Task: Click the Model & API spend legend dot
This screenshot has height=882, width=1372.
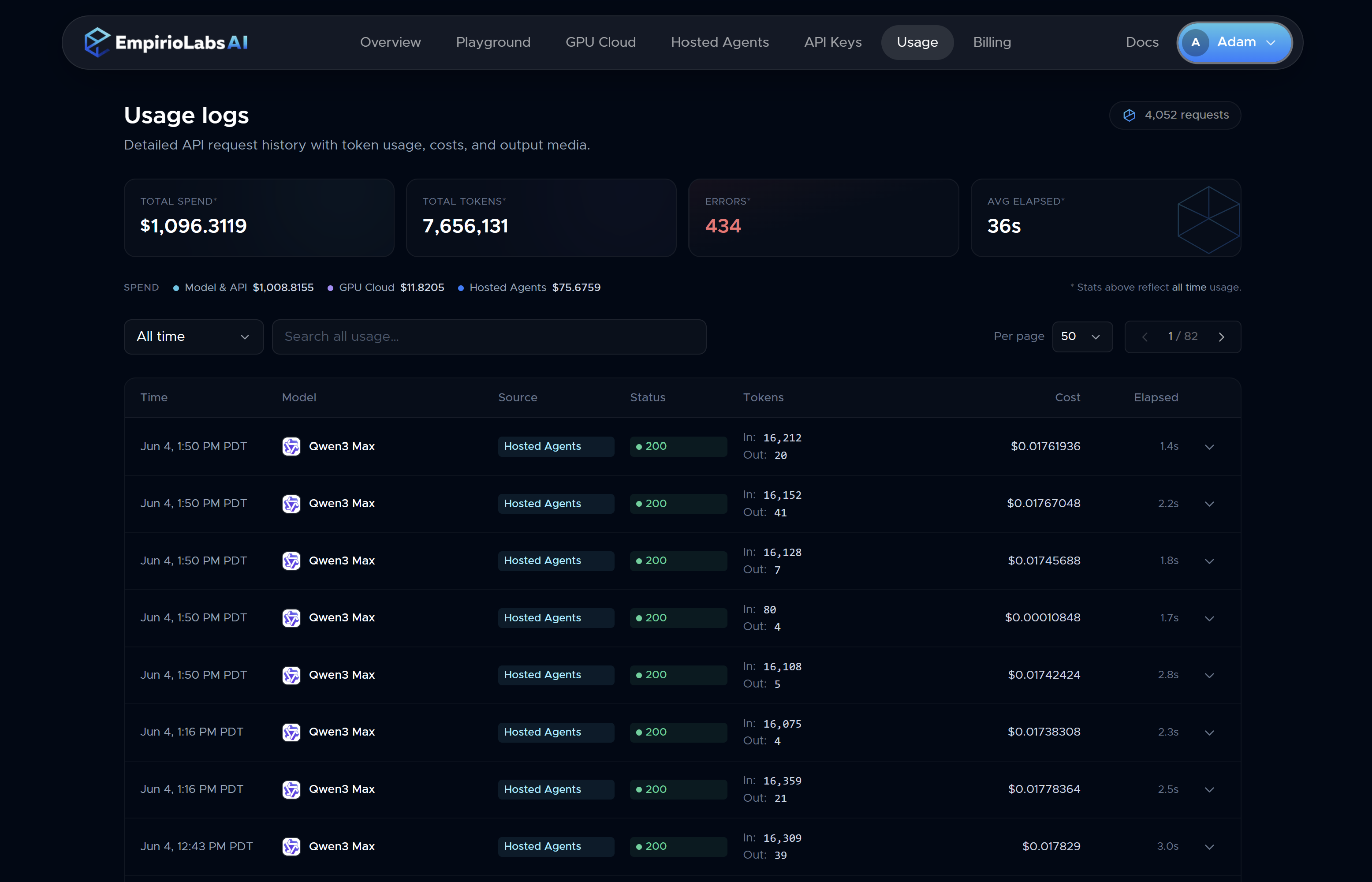Action: [x=176, y=288]
